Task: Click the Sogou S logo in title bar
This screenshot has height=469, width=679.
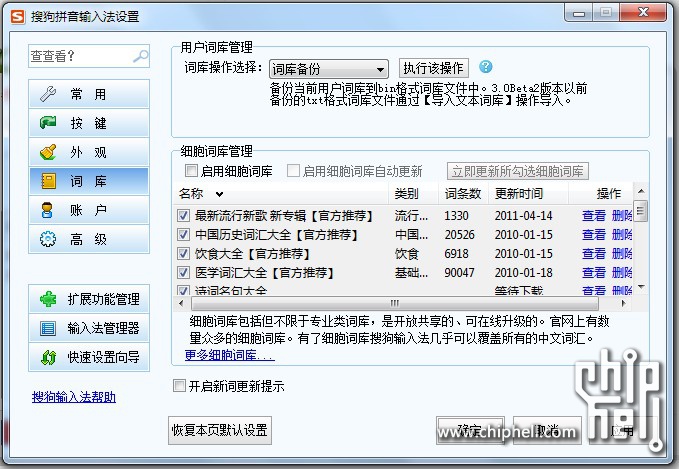Action: (18, 16)
